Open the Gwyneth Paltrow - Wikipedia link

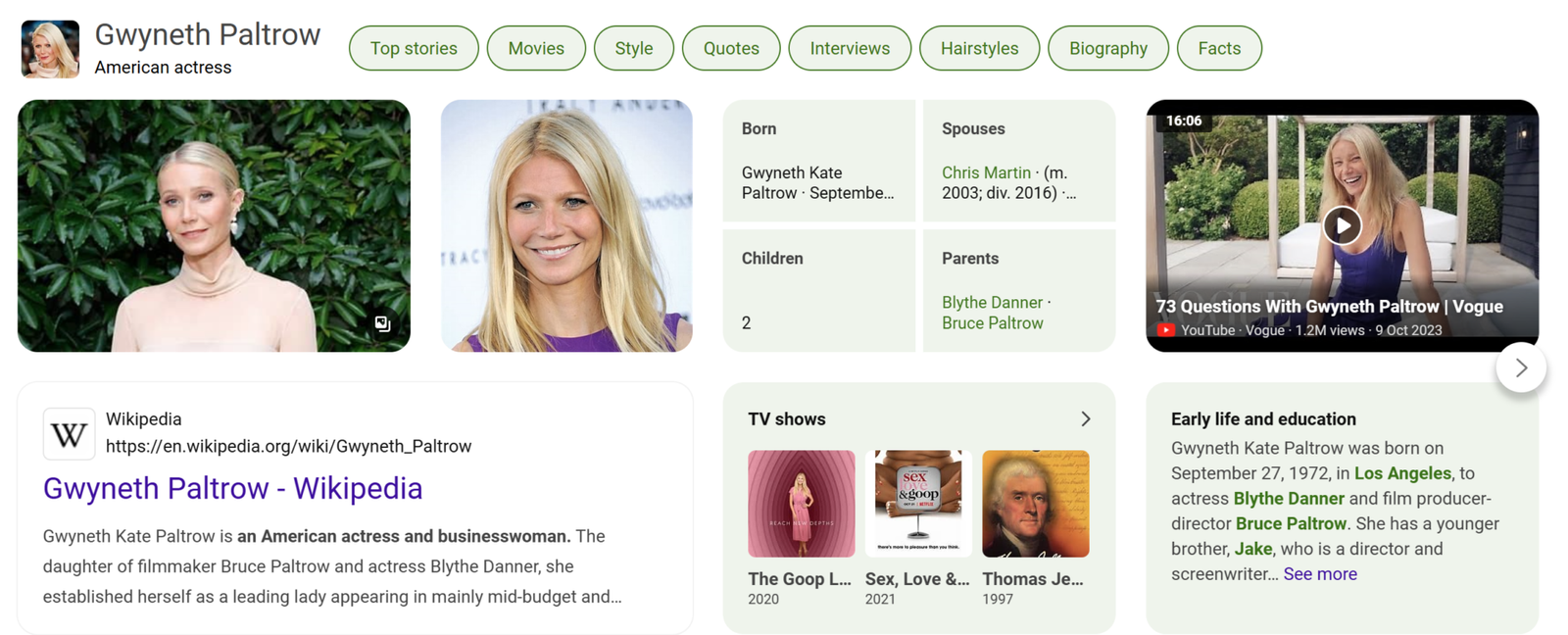(233, 488)
